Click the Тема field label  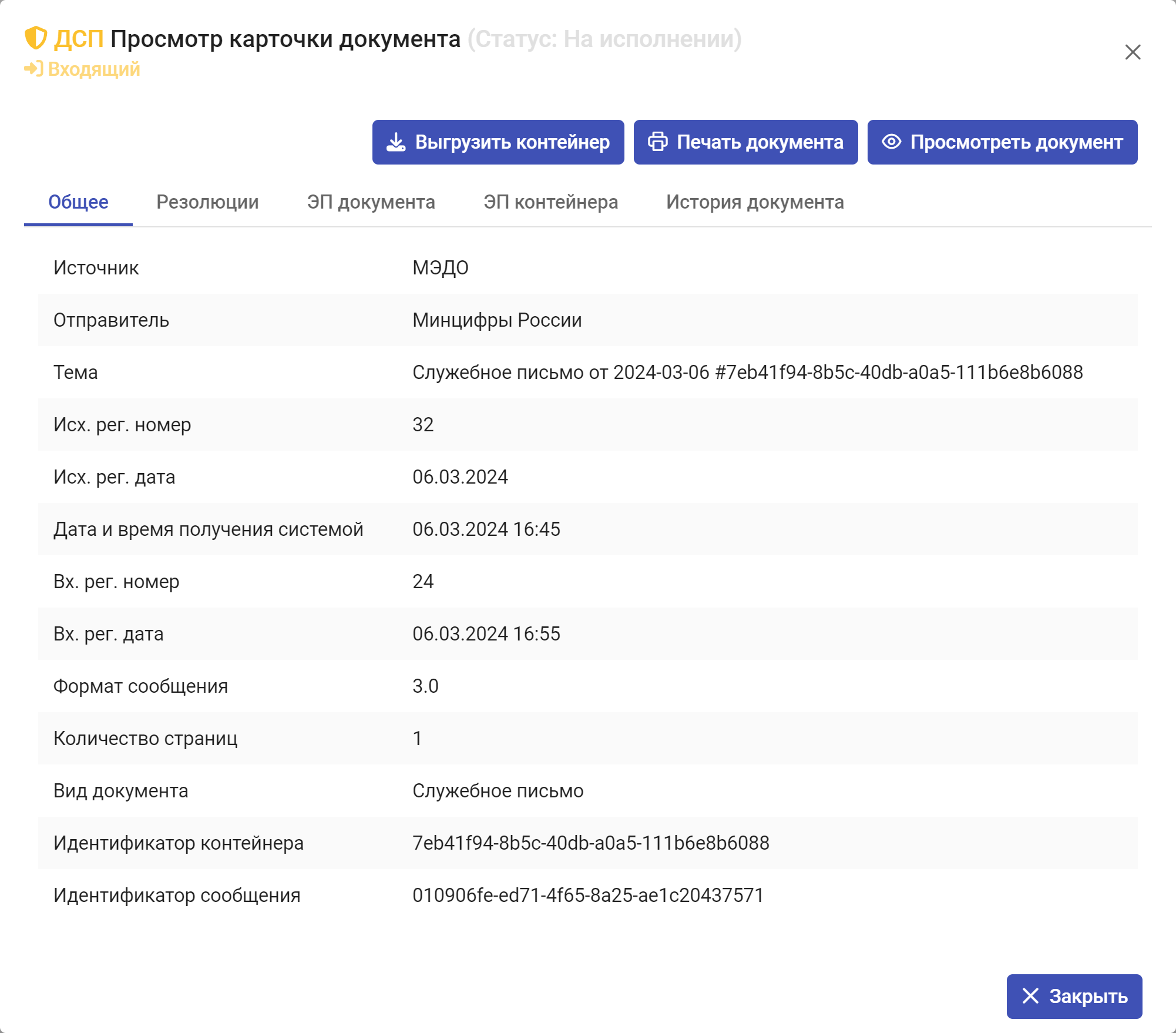[x=76, y=373]
